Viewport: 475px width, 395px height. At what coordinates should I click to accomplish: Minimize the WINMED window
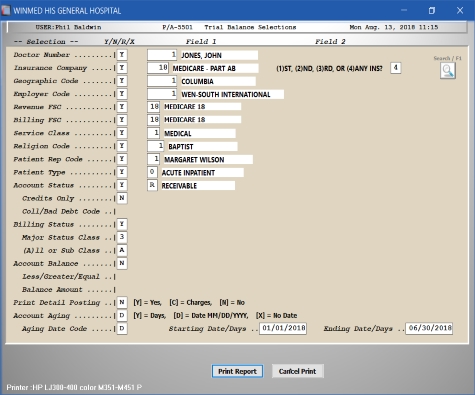click(x=404, y=10)
